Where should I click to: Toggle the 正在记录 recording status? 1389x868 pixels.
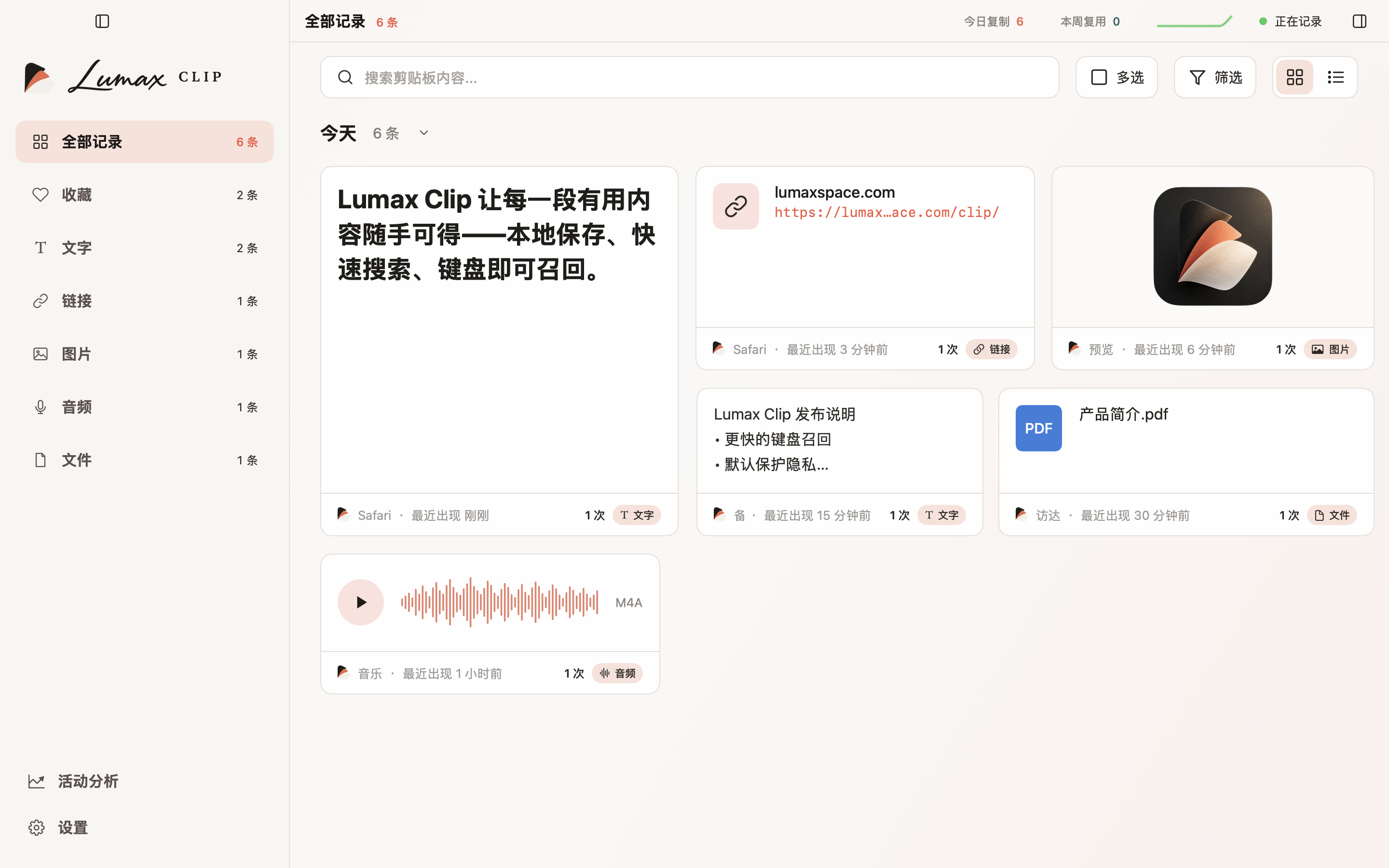click(x=1290, y=21)
